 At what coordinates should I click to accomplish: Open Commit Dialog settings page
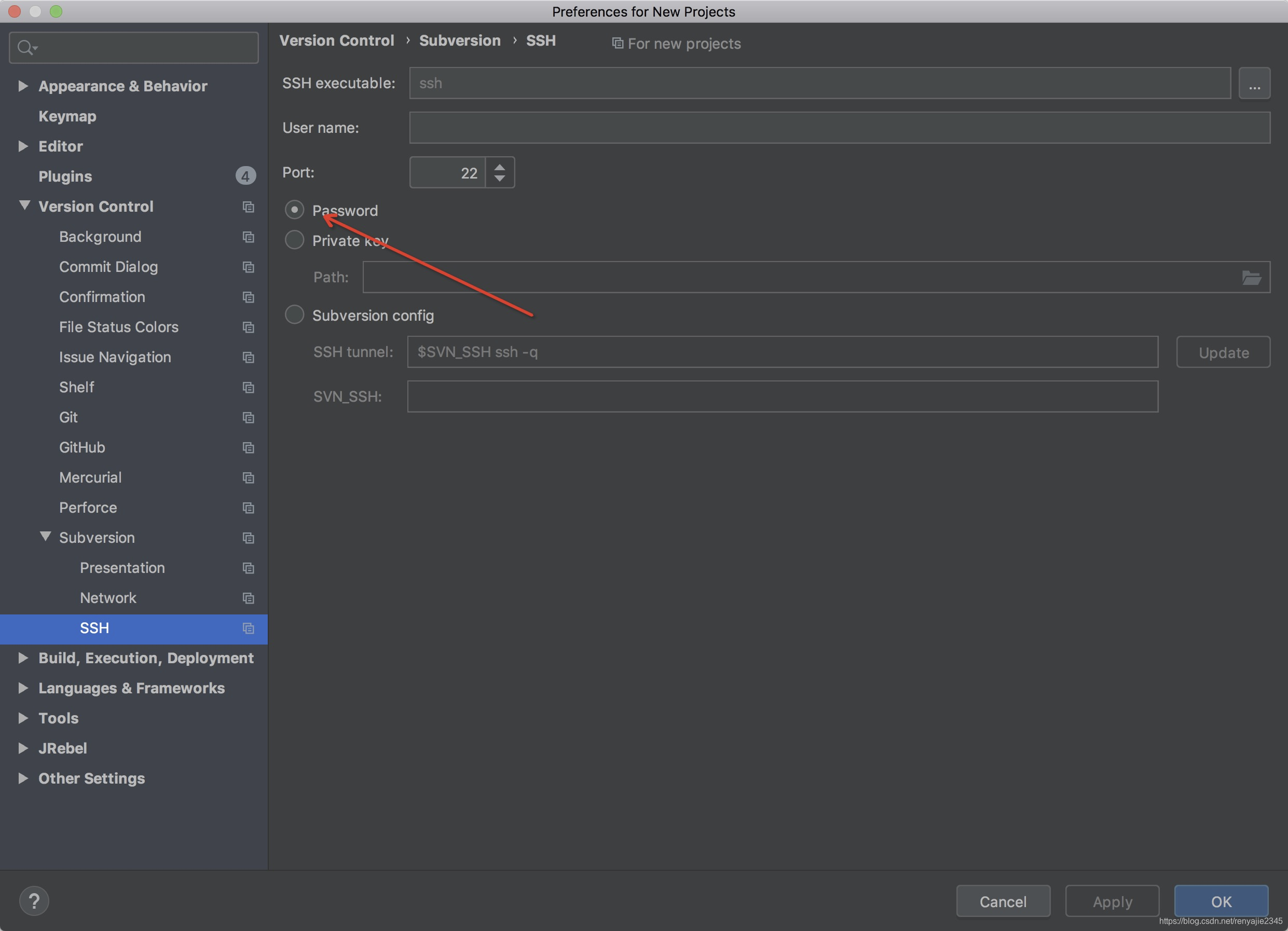pos(108,267)
